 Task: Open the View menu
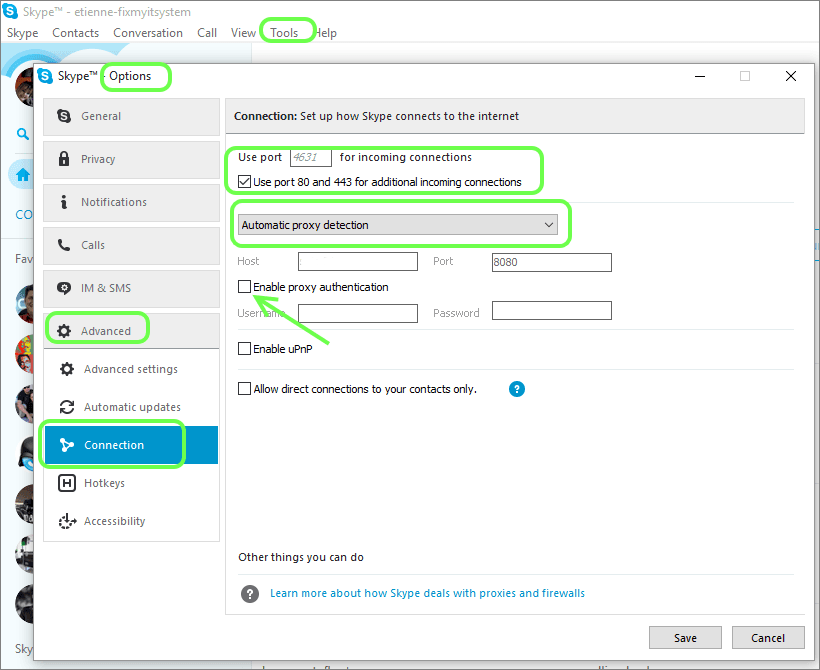pyautogui.click(x=243, y=33)
